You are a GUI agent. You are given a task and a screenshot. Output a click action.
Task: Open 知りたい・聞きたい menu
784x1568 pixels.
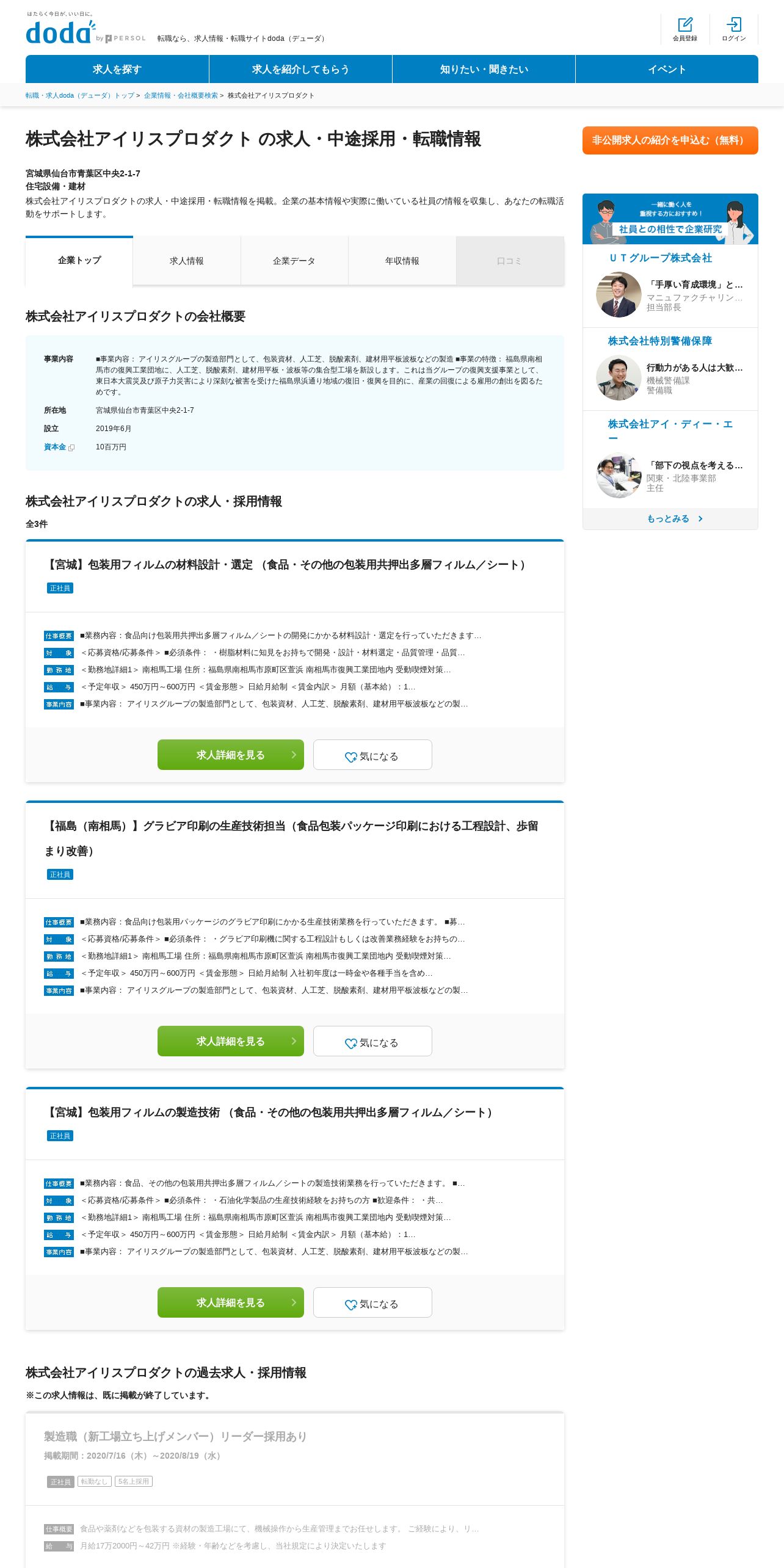pos(484,69)
